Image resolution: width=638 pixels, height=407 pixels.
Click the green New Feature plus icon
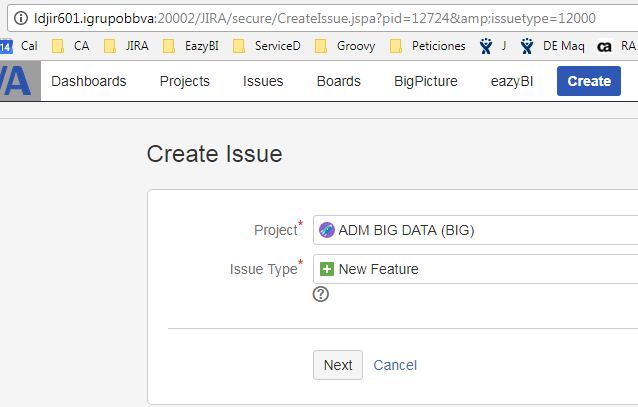[x=327, y=269]
